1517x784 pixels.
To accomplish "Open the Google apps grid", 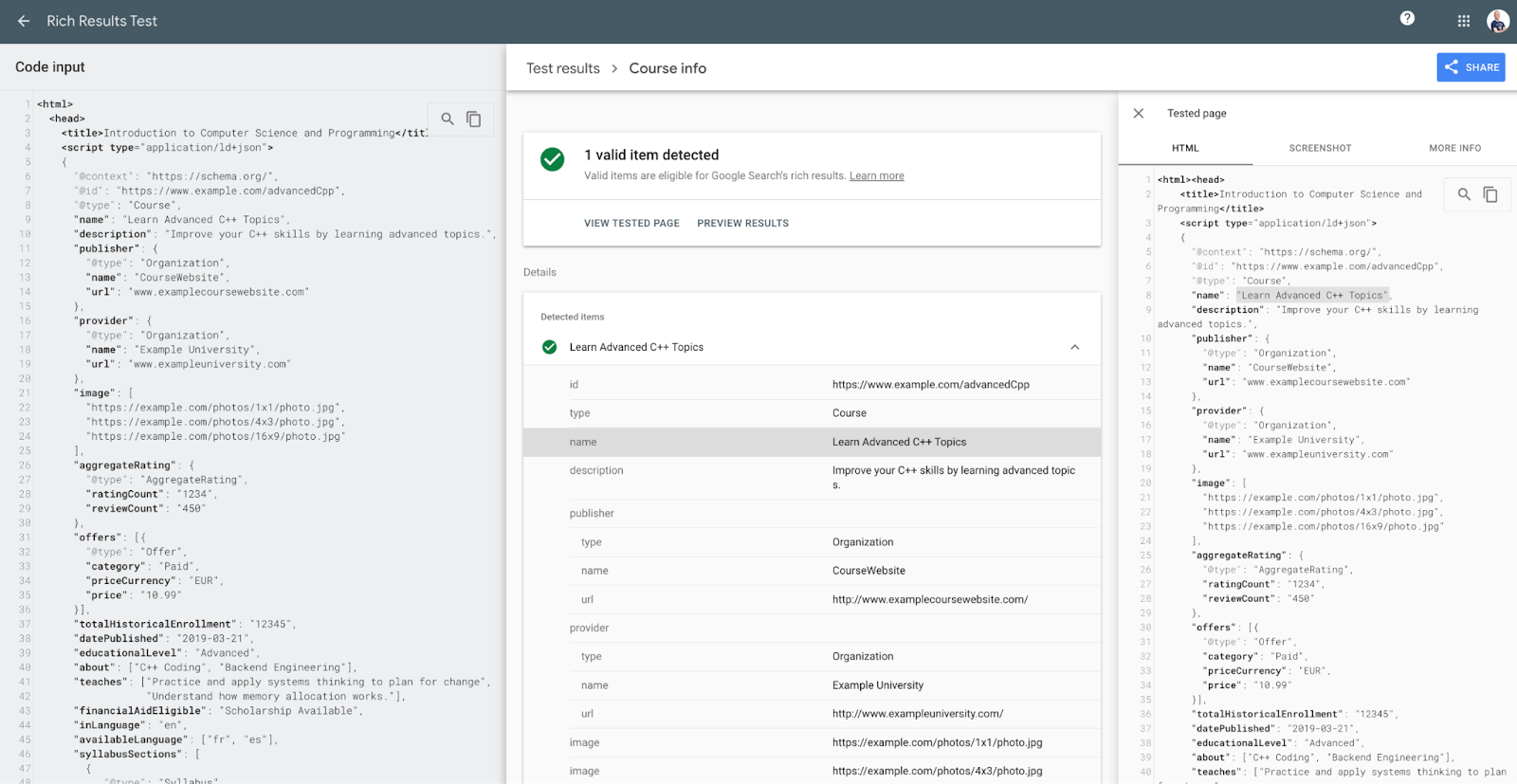I will (x=1463, y=21).
